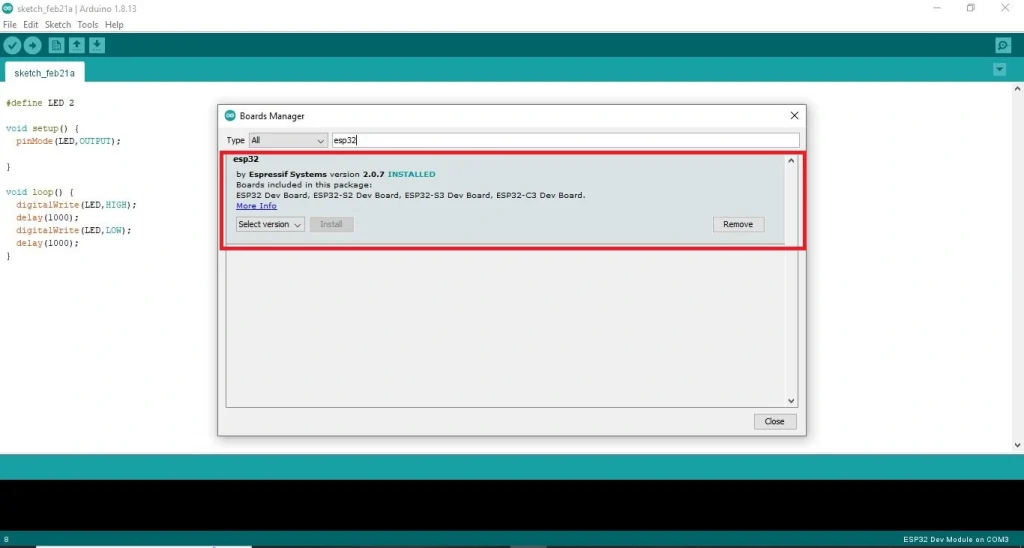Screen dimensions: 1024x548
Task: Click the esp32 package title
Action: (246, 159)
